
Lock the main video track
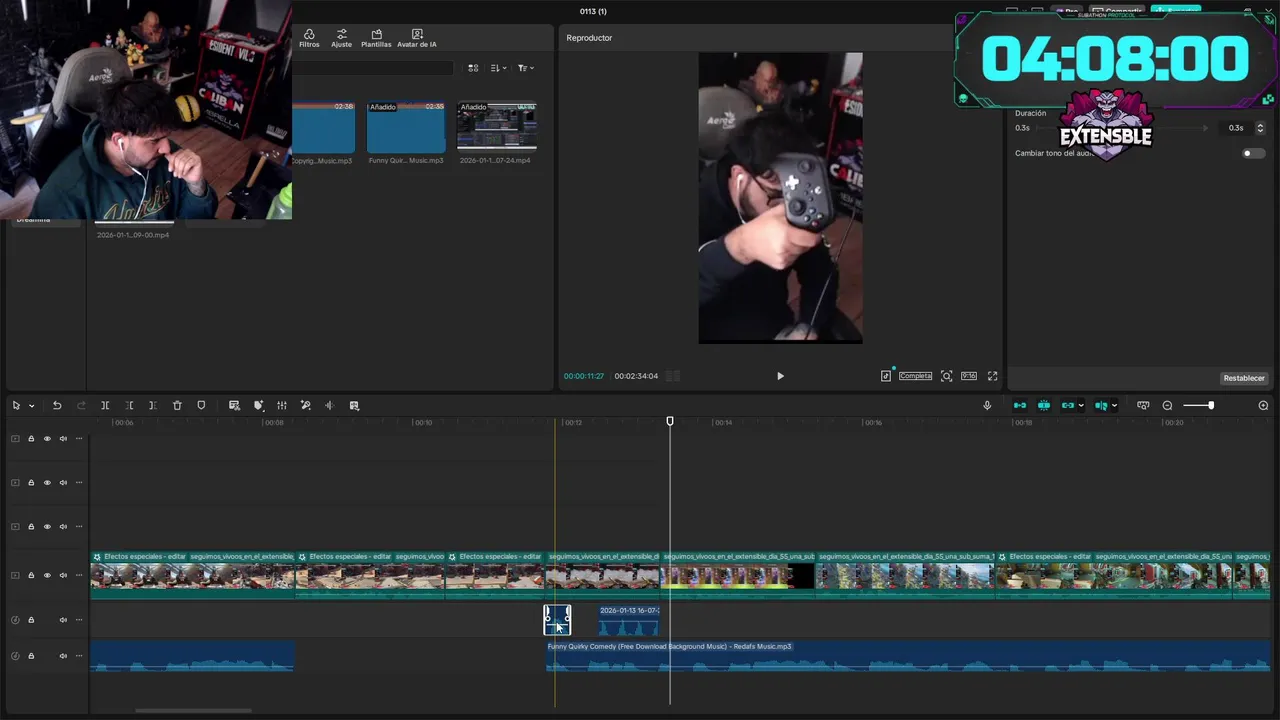tap(31, 575)
